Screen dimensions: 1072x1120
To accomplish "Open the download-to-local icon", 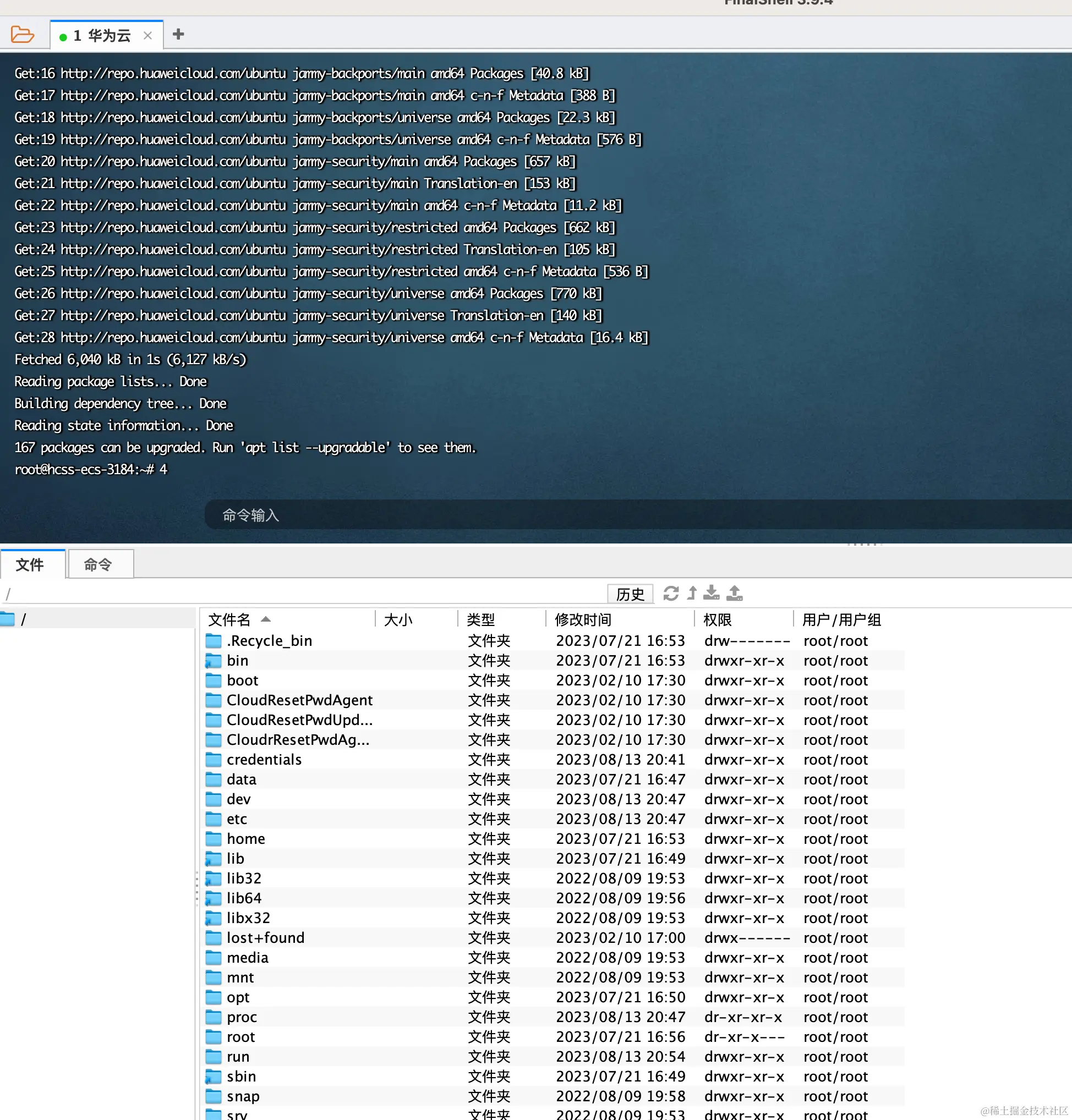I will point(712,594).
